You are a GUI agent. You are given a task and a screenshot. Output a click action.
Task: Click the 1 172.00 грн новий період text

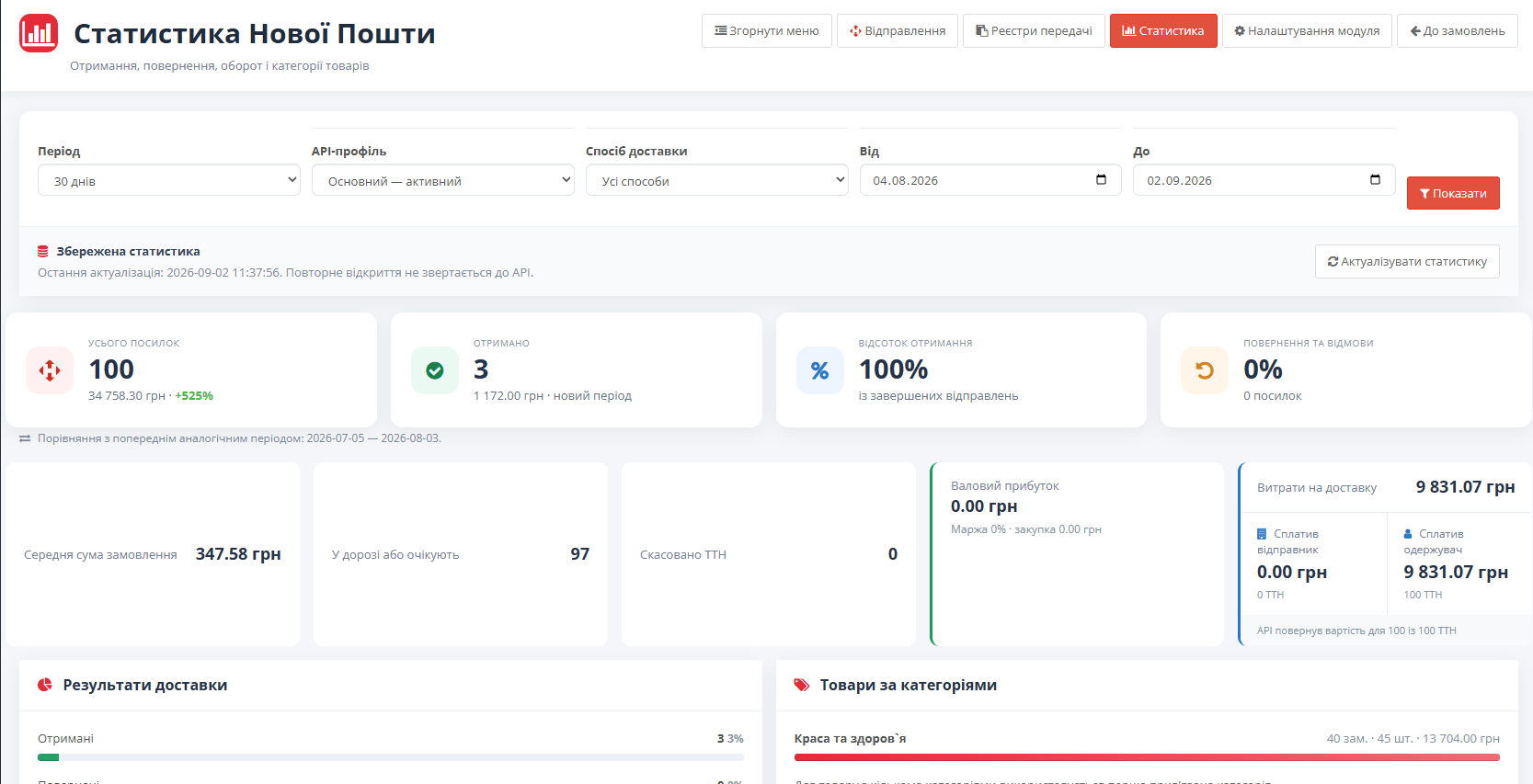point(553,396)
